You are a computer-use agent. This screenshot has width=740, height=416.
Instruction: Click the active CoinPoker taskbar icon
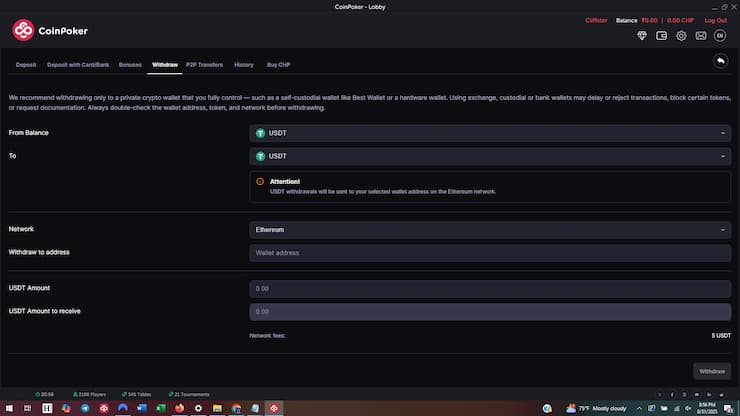(274, 408)
